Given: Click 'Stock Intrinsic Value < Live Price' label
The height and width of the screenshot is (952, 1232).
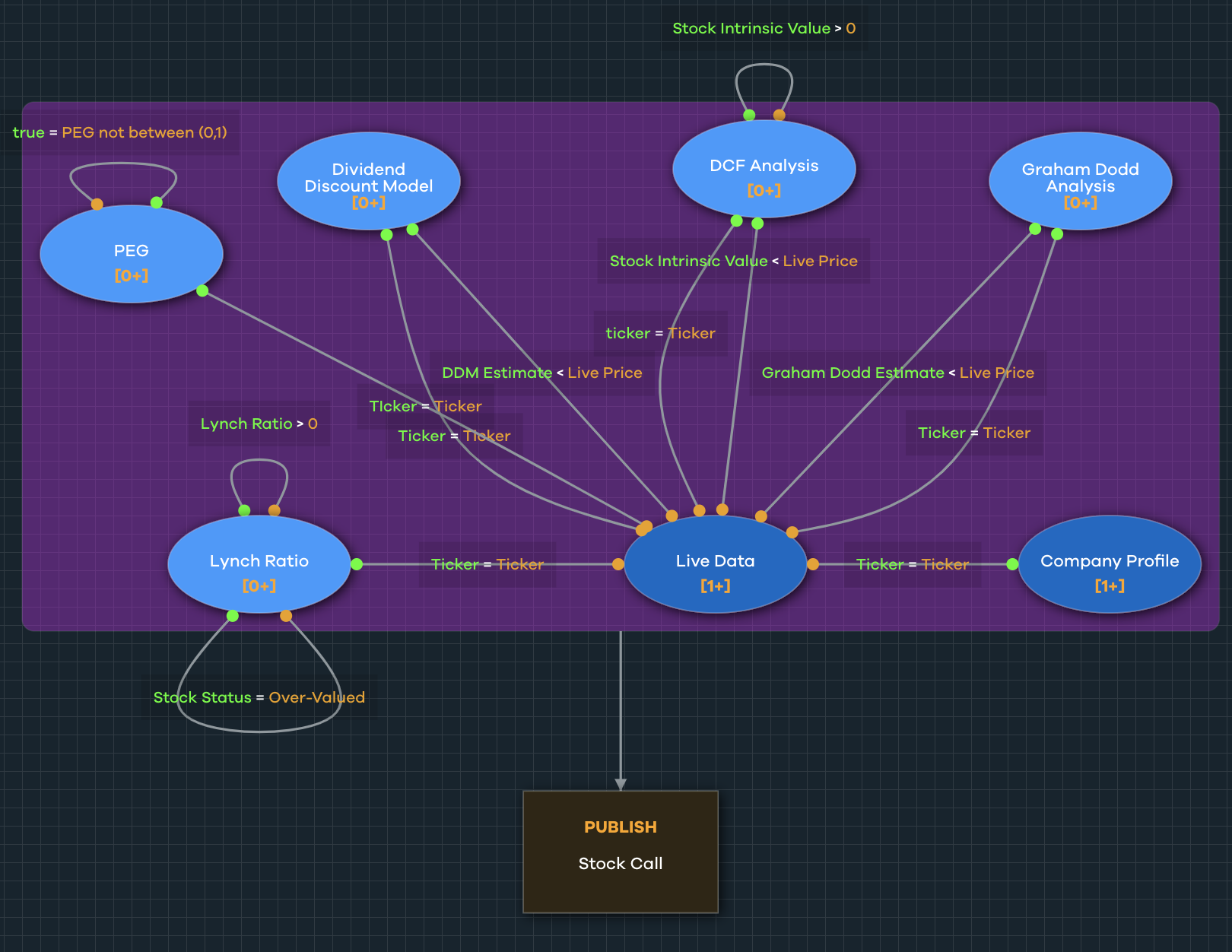Looking at the screenshot, I should click(x=733, y=262).
